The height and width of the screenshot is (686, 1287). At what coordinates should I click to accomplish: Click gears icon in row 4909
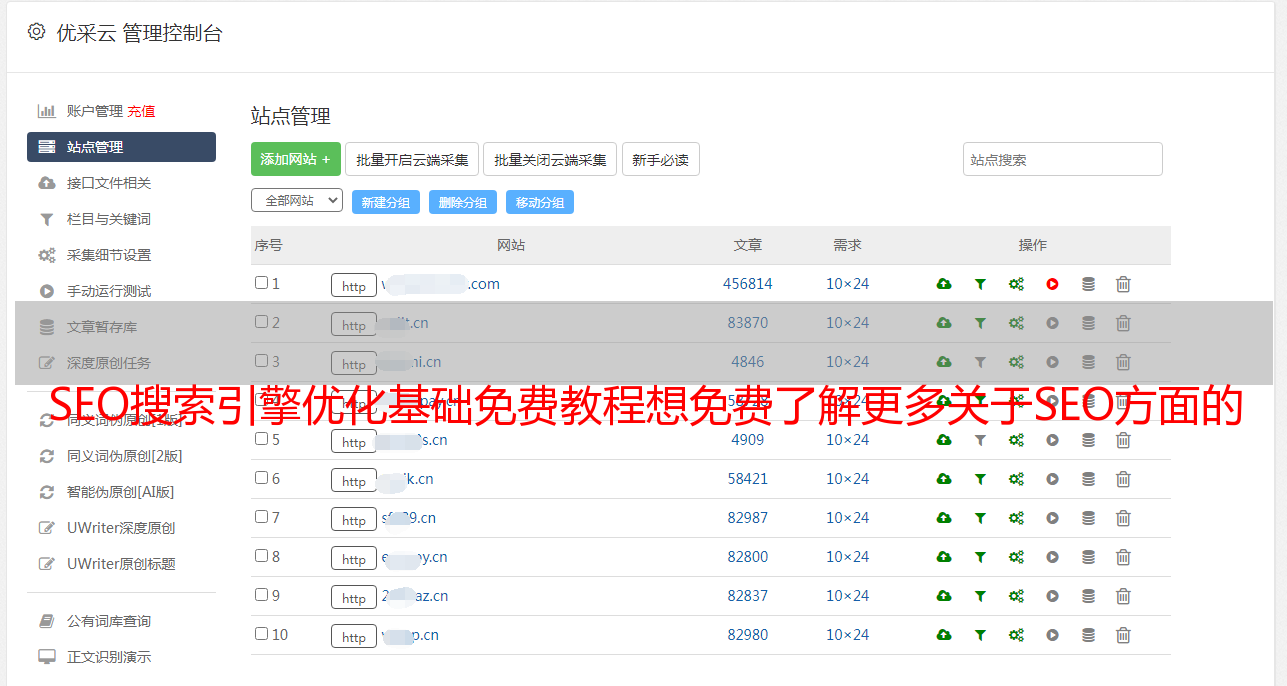point(1016,440)
